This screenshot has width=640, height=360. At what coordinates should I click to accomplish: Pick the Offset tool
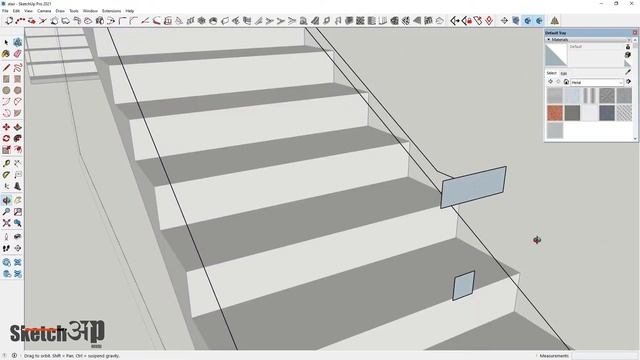(18, 150)
